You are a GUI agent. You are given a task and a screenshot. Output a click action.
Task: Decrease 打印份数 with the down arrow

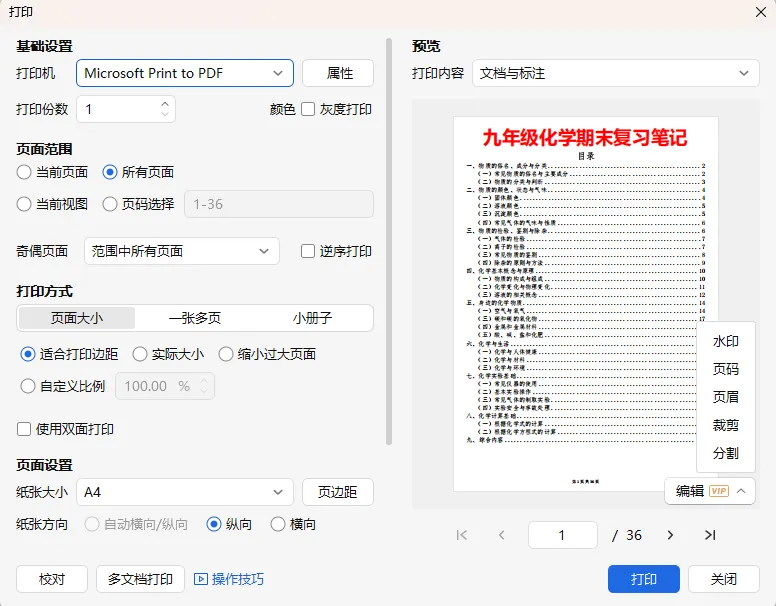click(165, 114)
